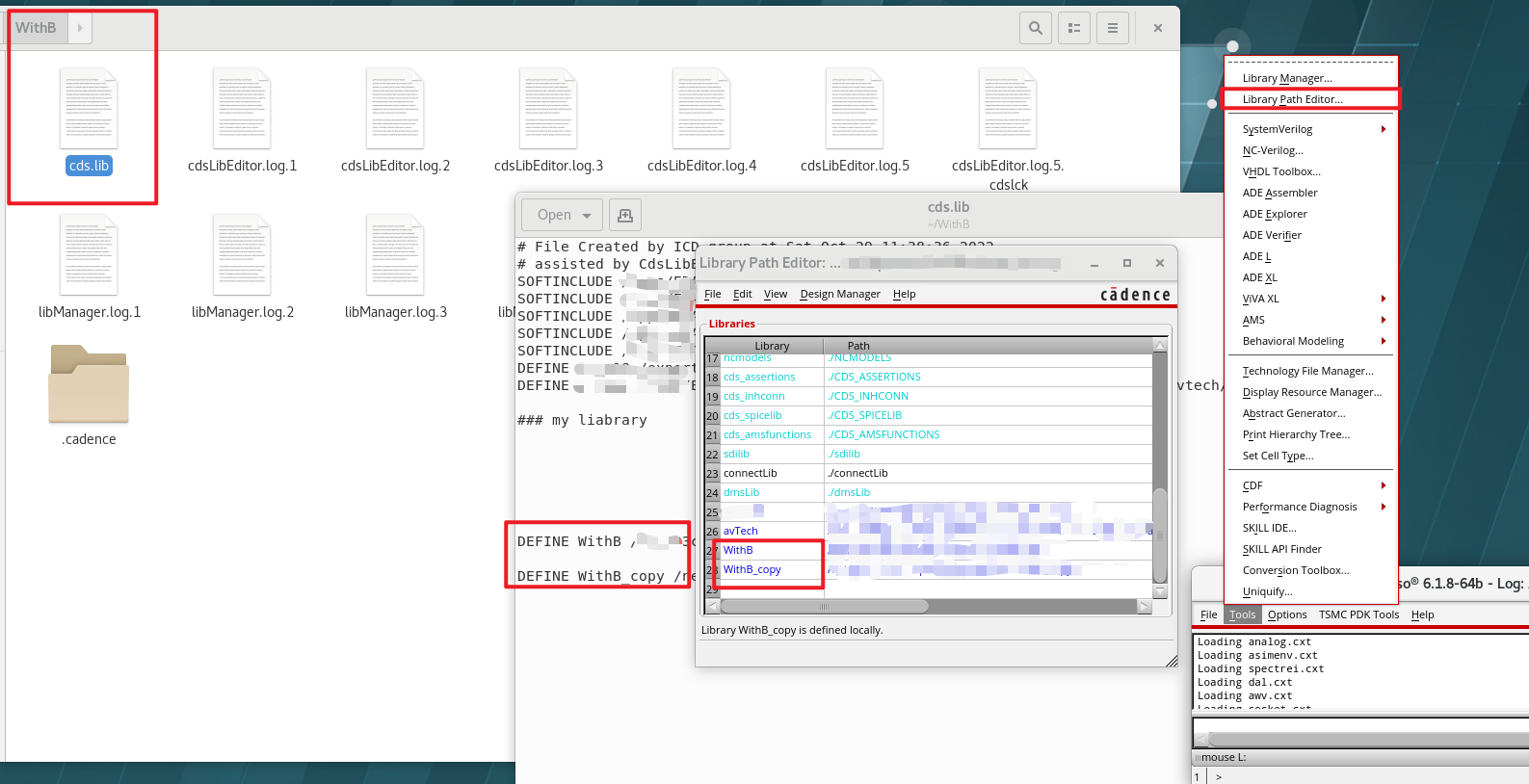The image size is (1529, 784).
Task: Launch ADE Assembler from Tools menu
Action: coord(1310,193)
